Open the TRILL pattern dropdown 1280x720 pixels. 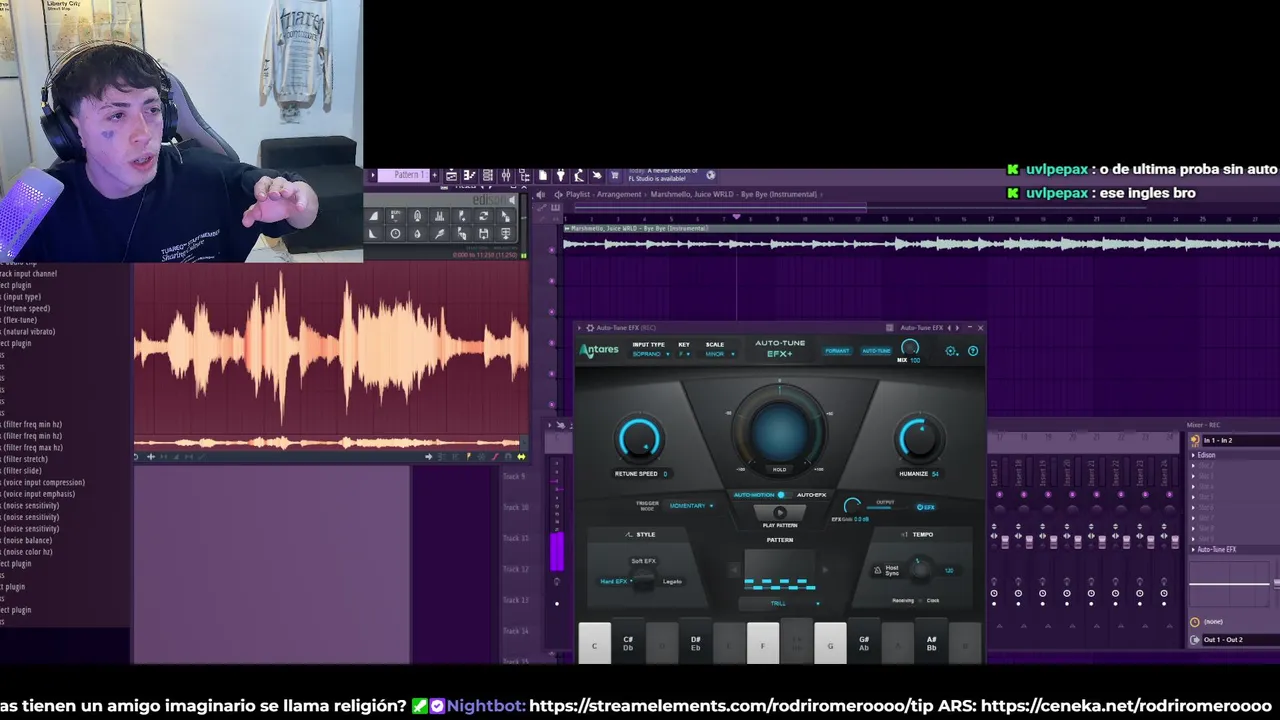tap(779, 603)
